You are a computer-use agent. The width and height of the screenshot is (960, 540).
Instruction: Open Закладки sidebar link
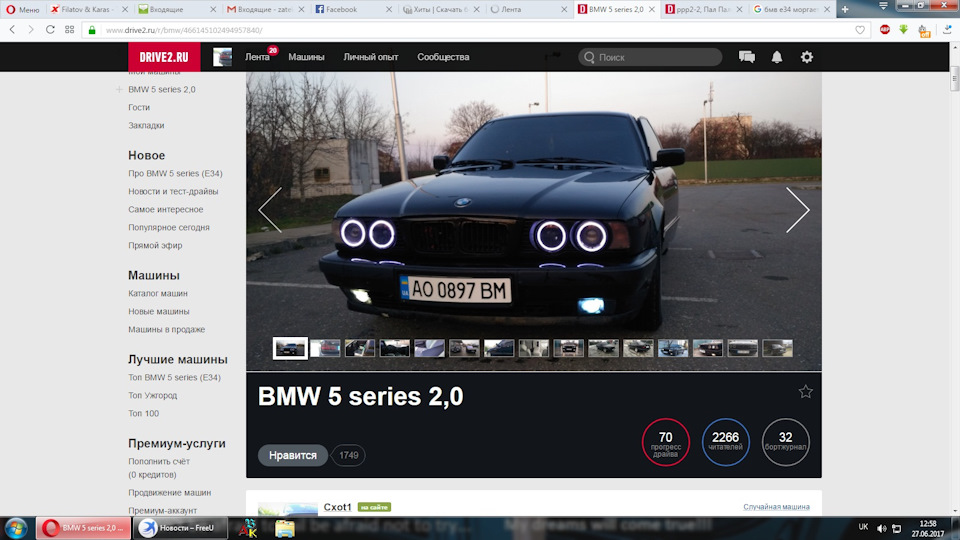coord(146,125)
